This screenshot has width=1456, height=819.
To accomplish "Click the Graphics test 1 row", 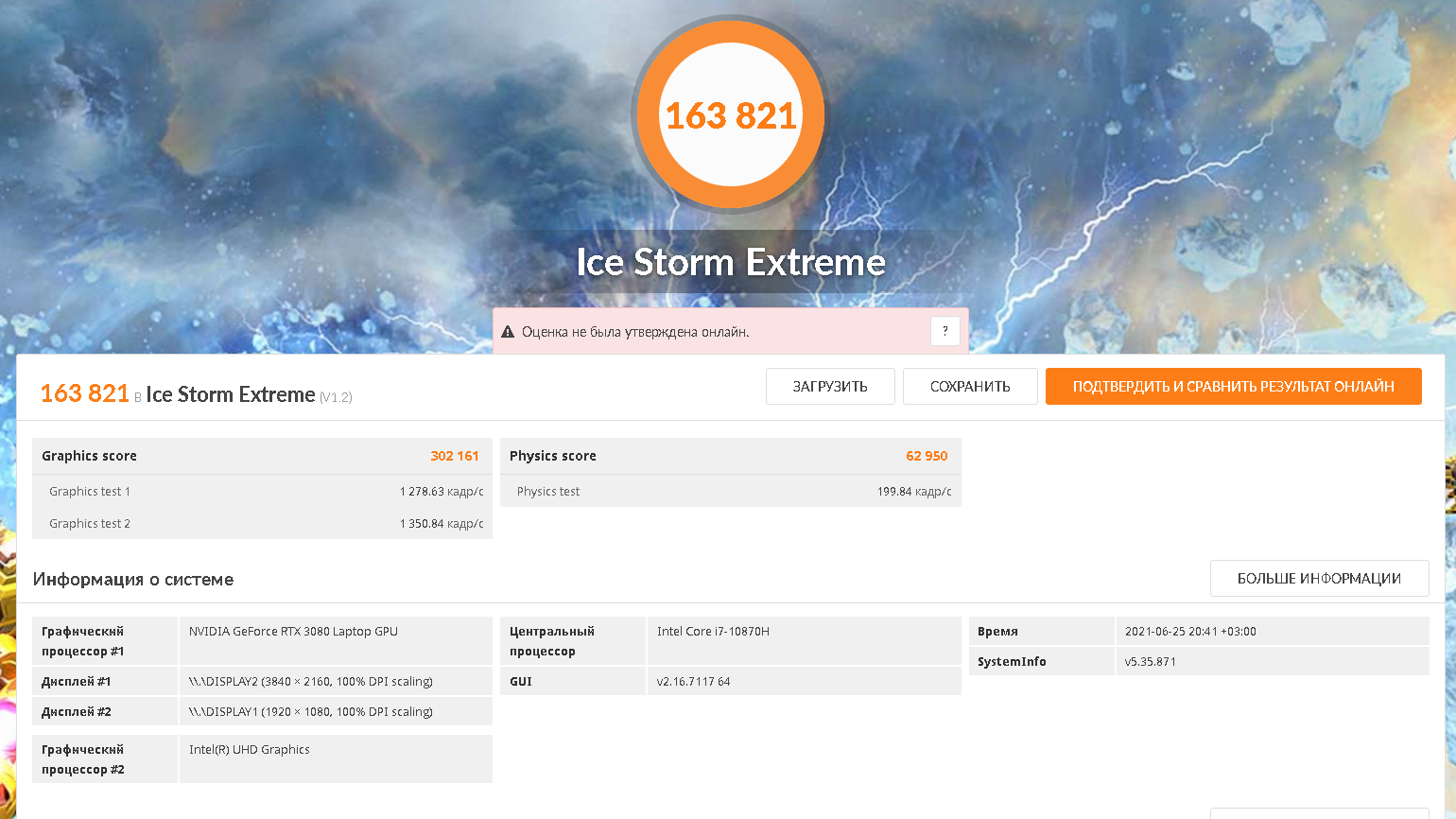I will pyautogui.click(x=262, y=491).
